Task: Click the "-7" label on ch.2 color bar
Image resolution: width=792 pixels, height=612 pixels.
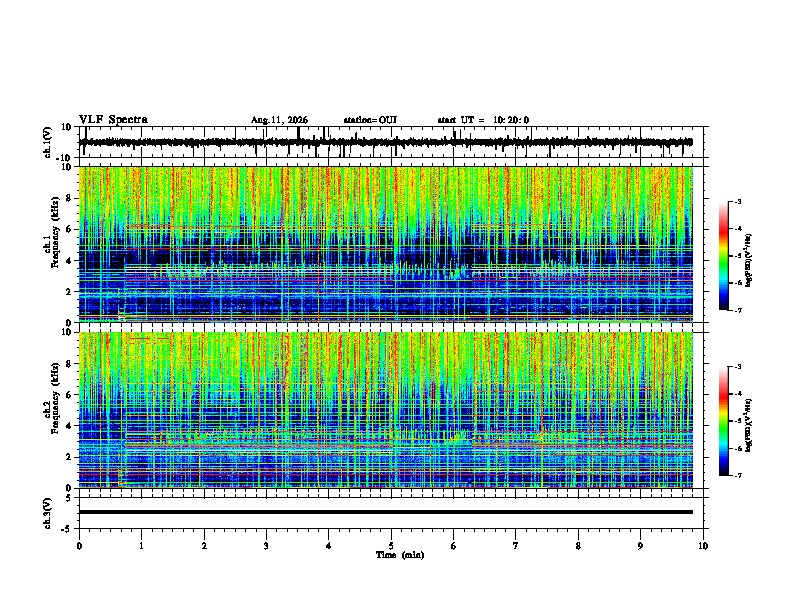Action: tap(737, 475)
